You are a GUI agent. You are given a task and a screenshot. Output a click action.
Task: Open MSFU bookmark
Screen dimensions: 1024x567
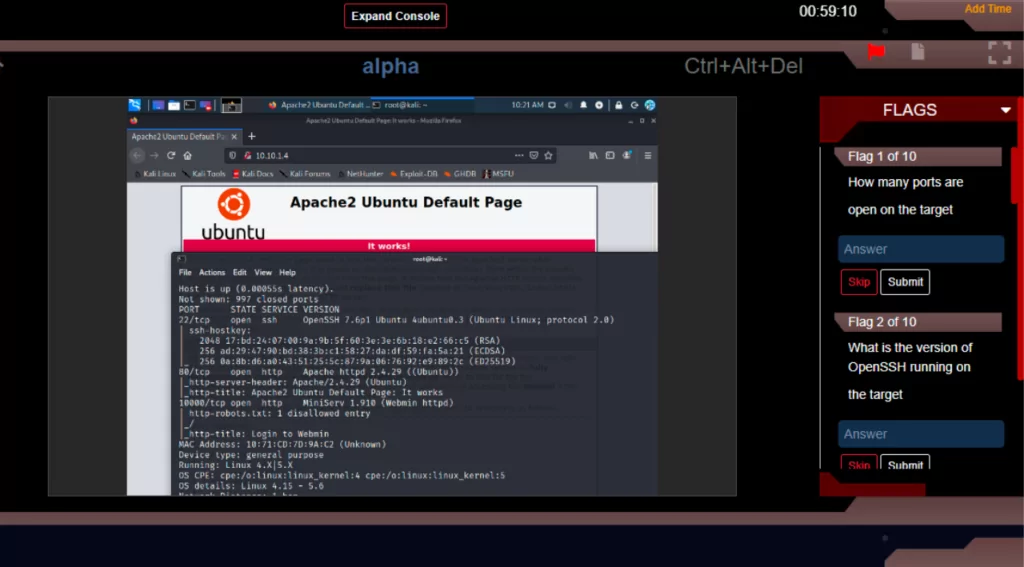pyautogui.click(x=498, y=174)
